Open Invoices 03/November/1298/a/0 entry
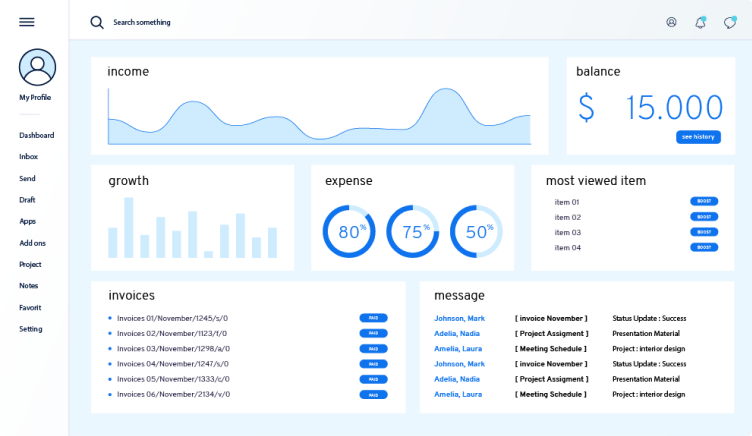752x436 pixels. tap(172, 349)
